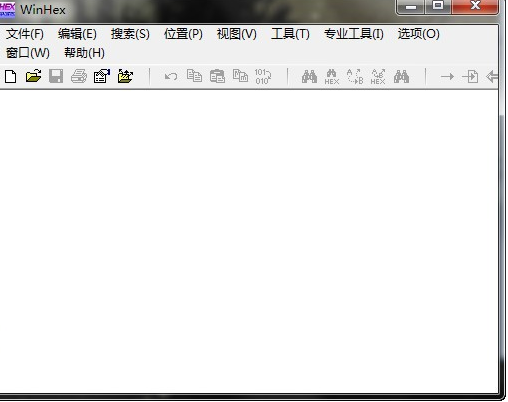Click the Find Hex Values icon
The height and width of the screenshot is (402, 508).
[332, 77]
